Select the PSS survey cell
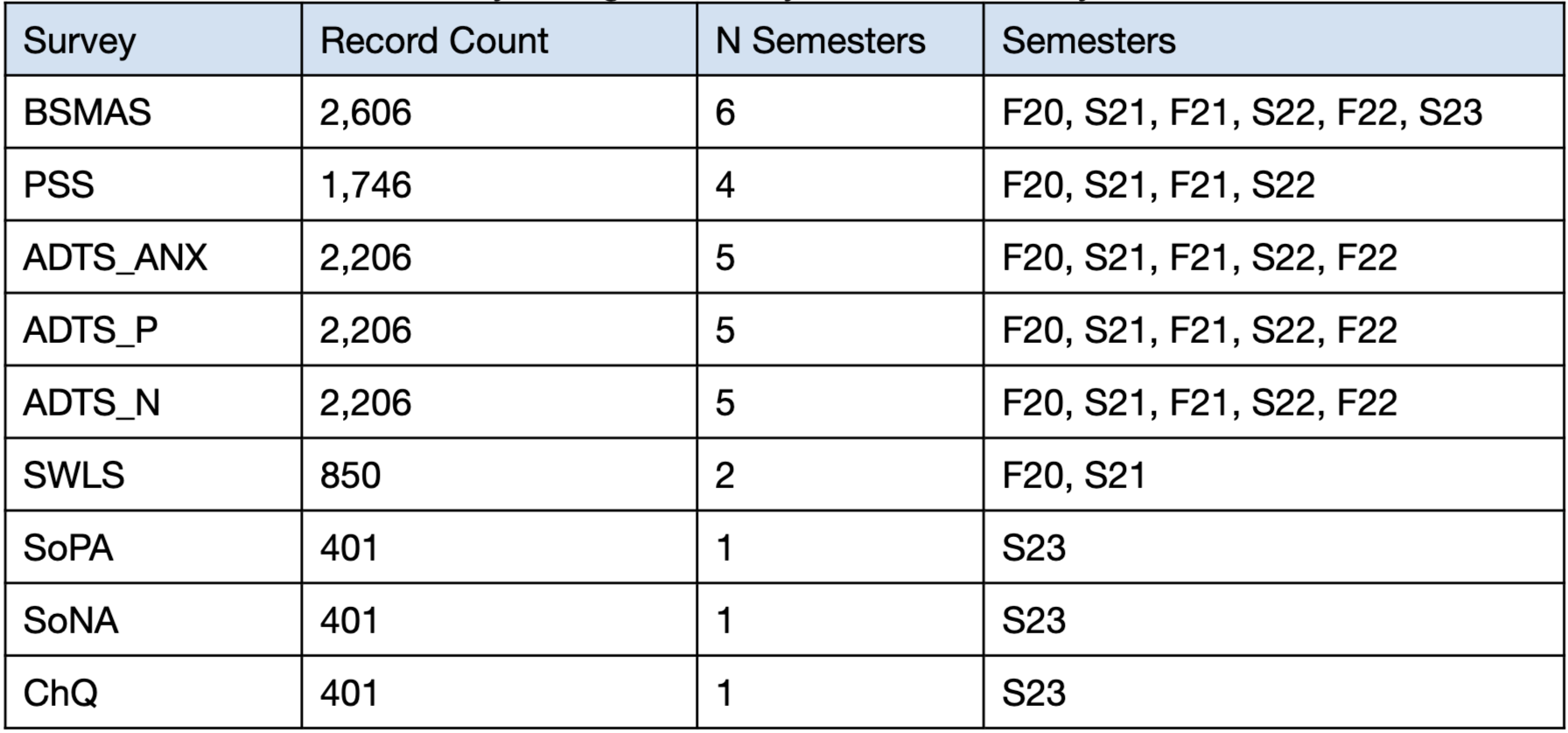This screenshot has height=733, width=1568. point(154,185)
